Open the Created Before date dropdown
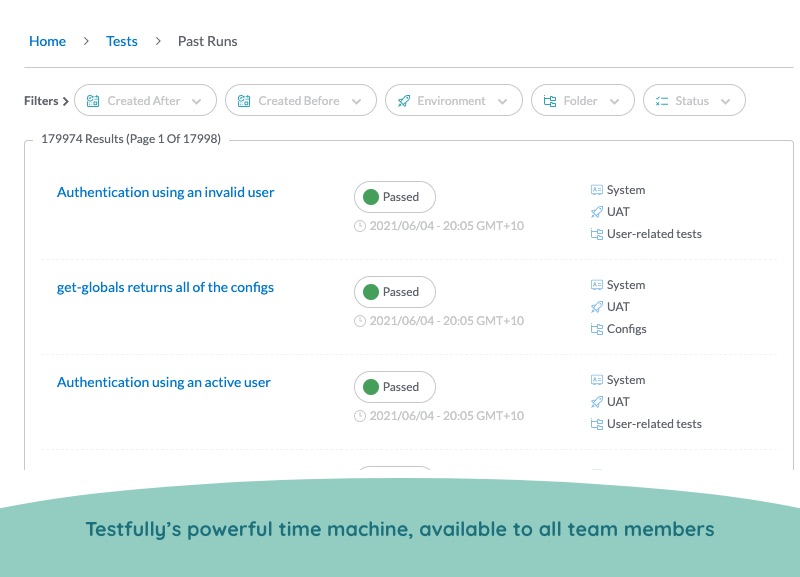The height and width of the screenshot is (577, 800). [x=301, y=101]
